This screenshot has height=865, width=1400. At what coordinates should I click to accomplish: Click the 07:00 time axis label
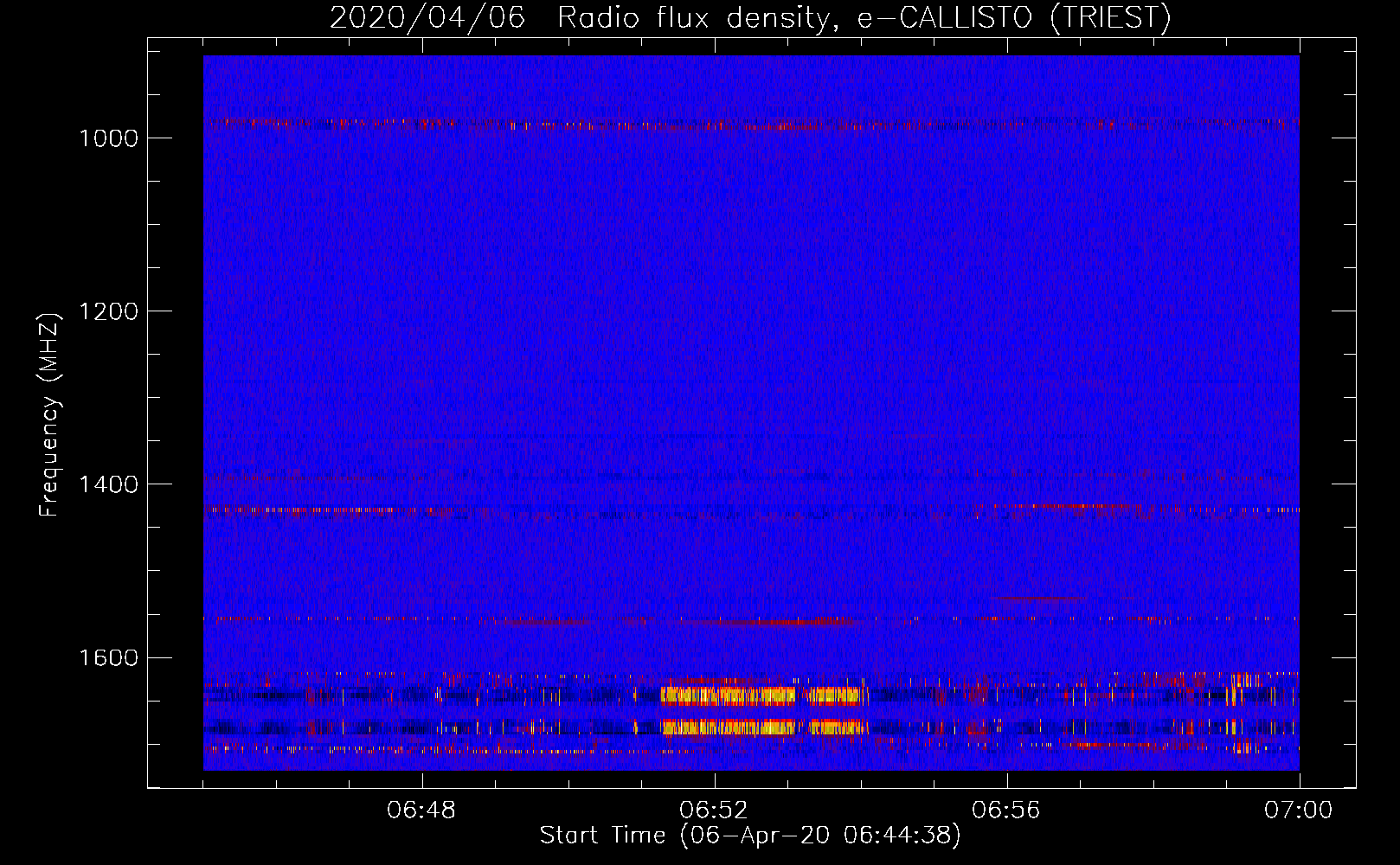point(1299,811)
